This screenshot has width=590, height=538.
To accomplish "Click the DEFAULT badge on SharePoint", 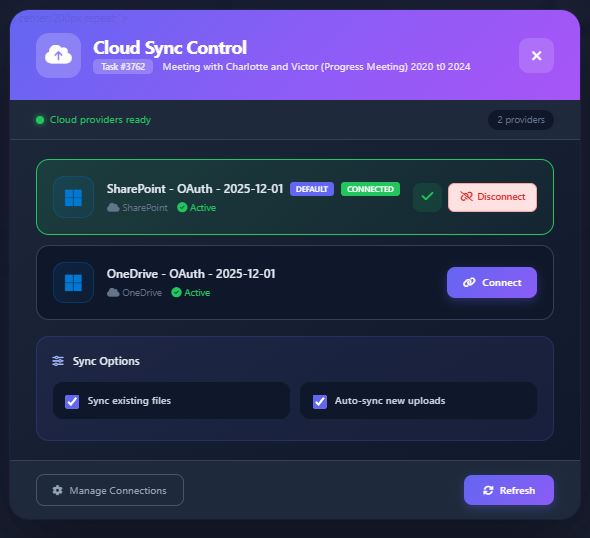I will (312, 189).
